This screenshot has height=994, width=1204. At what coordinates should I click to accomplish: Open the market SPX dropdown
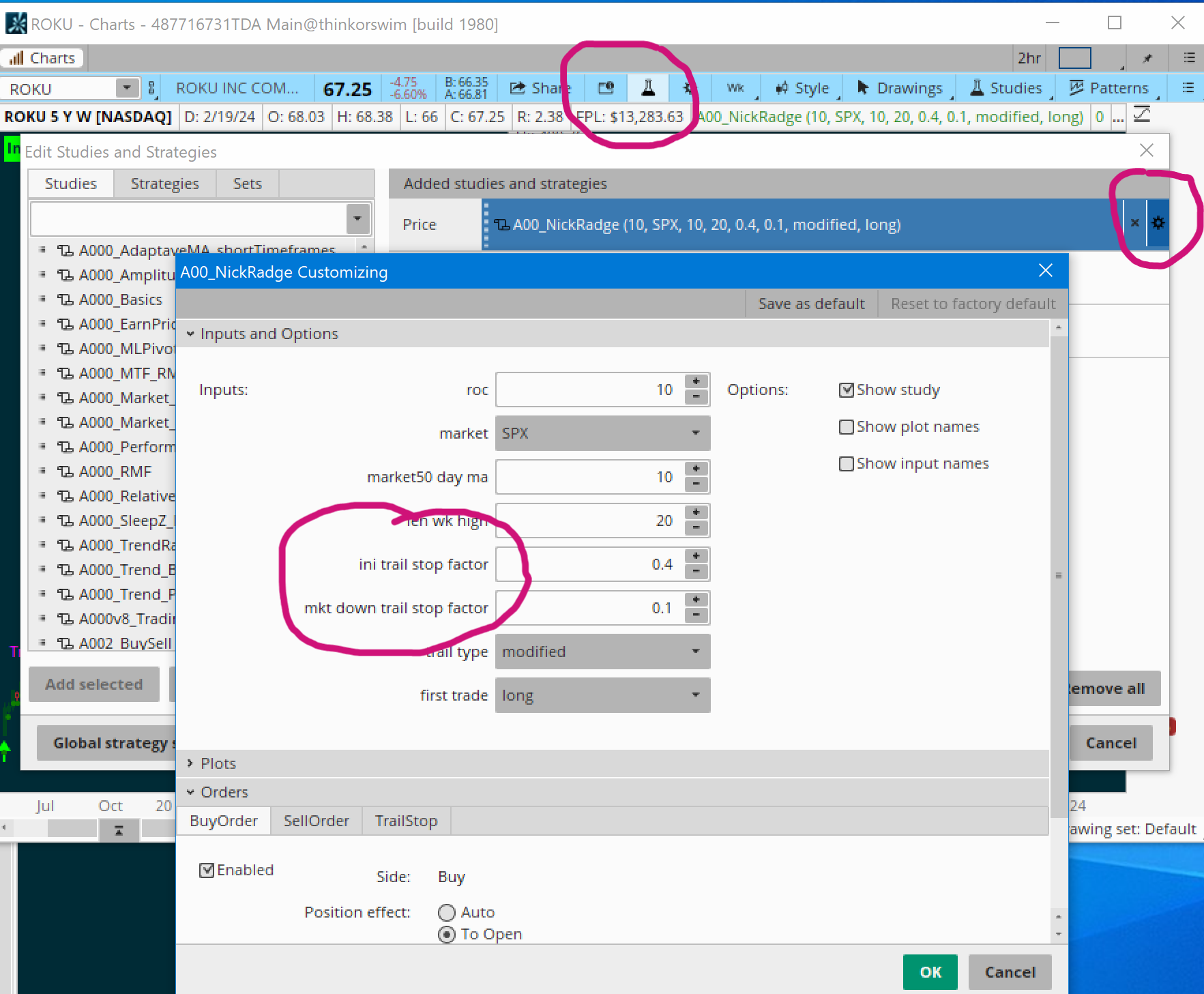pyautogui.click(x=602, y=433)
